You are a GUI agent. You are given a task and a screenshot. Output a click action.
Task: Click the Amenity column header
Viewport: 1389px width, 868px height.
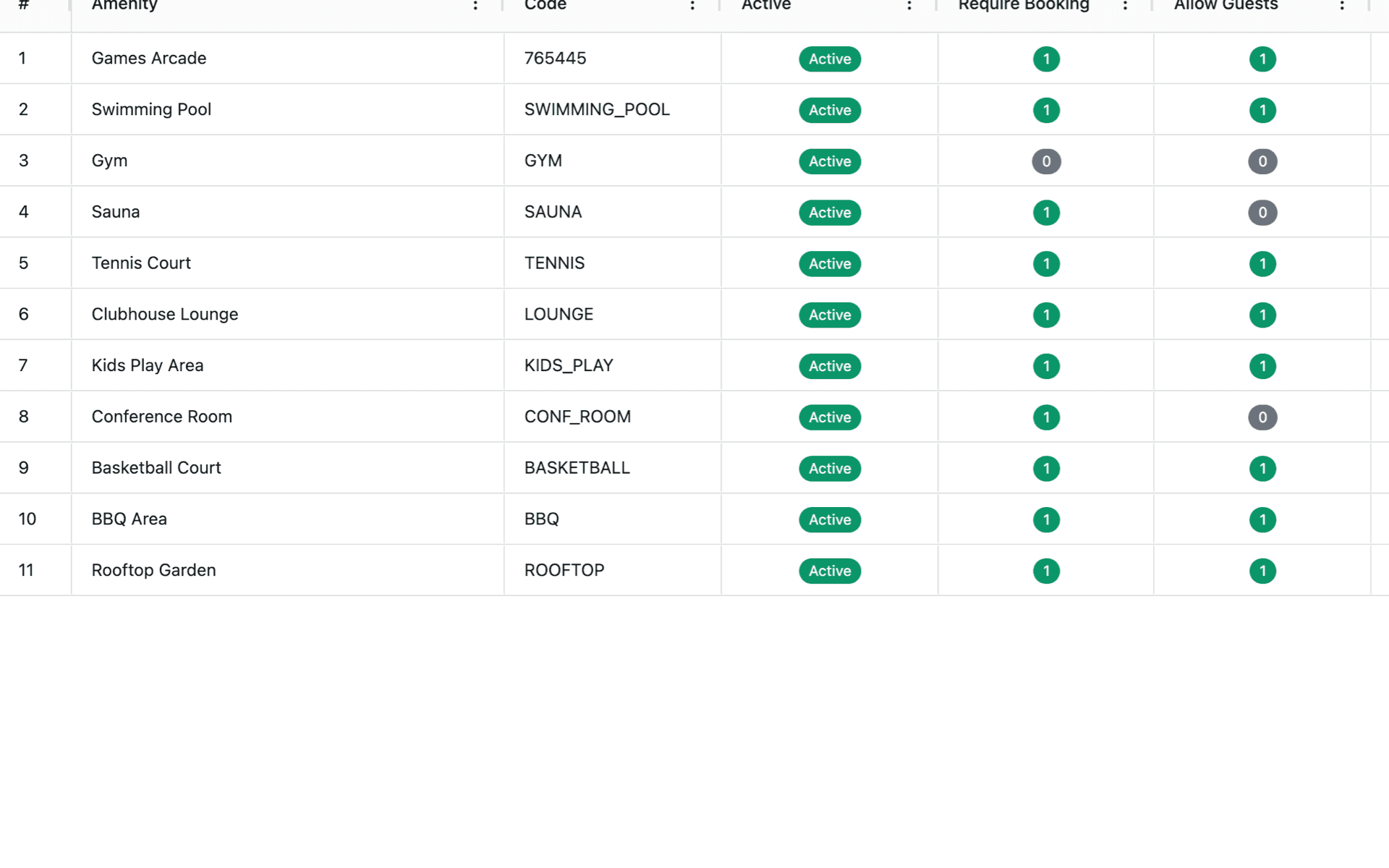(x=124, y=6)
